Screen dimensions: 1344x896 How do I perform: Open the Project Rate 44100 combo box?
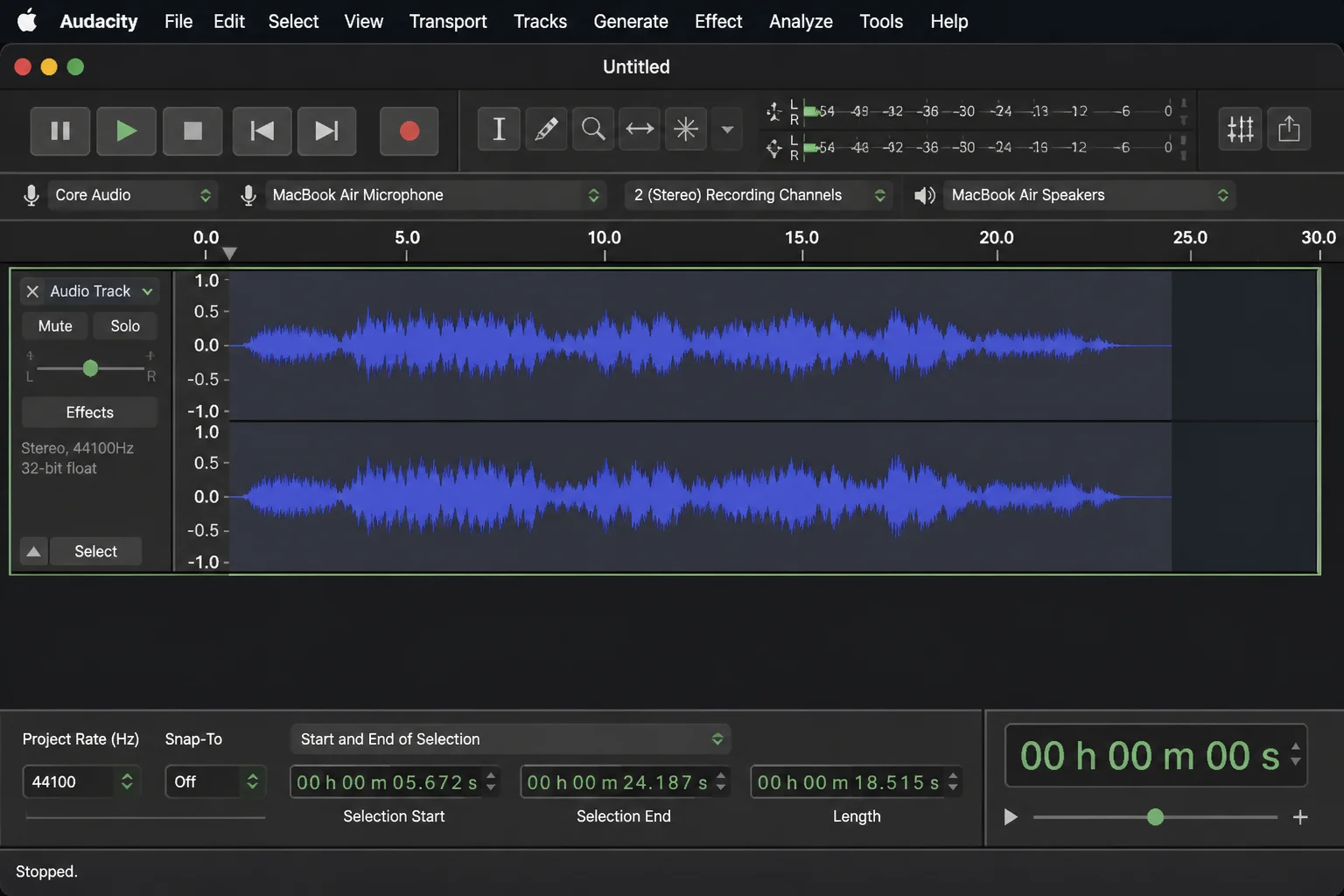(81, 781)
